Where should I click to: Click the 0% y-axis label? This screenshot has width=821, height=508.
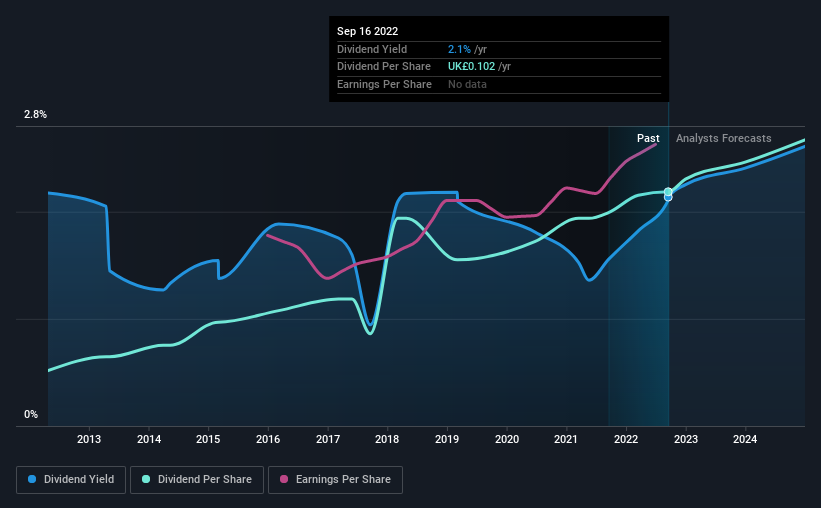[x=31, y=414]
